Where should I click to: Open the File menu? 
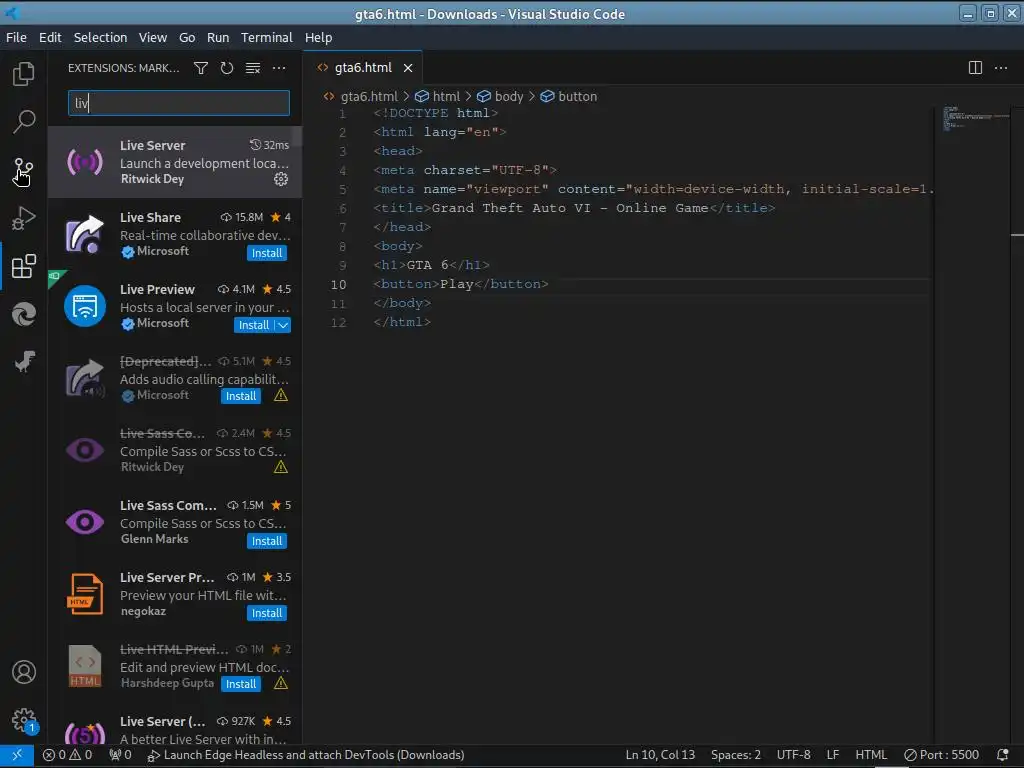[x=16, y=38]
